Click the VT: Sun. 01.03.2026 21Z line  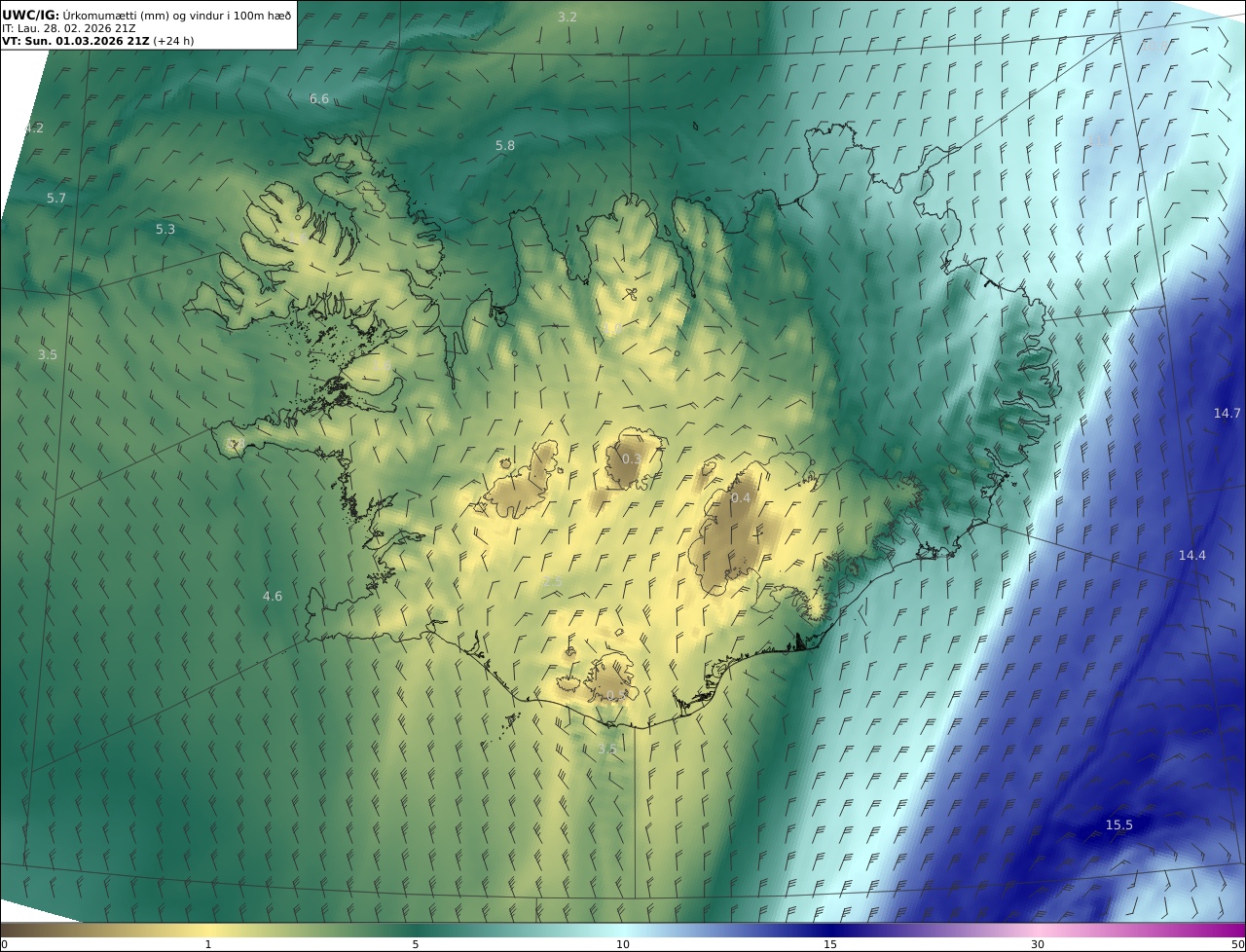100,42
